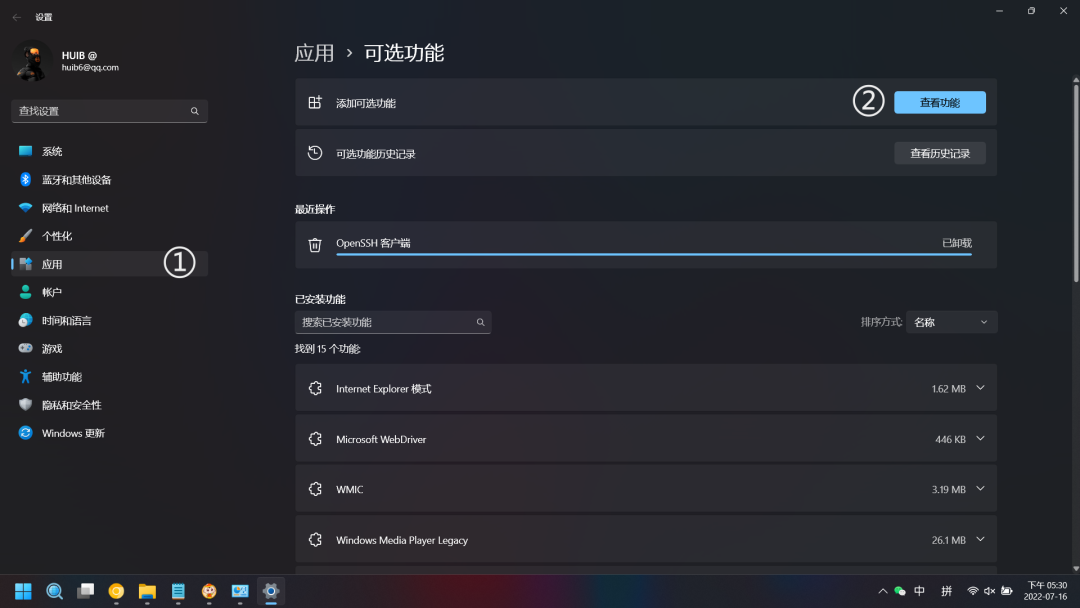The image size is (1080, 608).
Task: Click the 1.62 MB size text
Action: pyautogui.click(x=948, y=389)
